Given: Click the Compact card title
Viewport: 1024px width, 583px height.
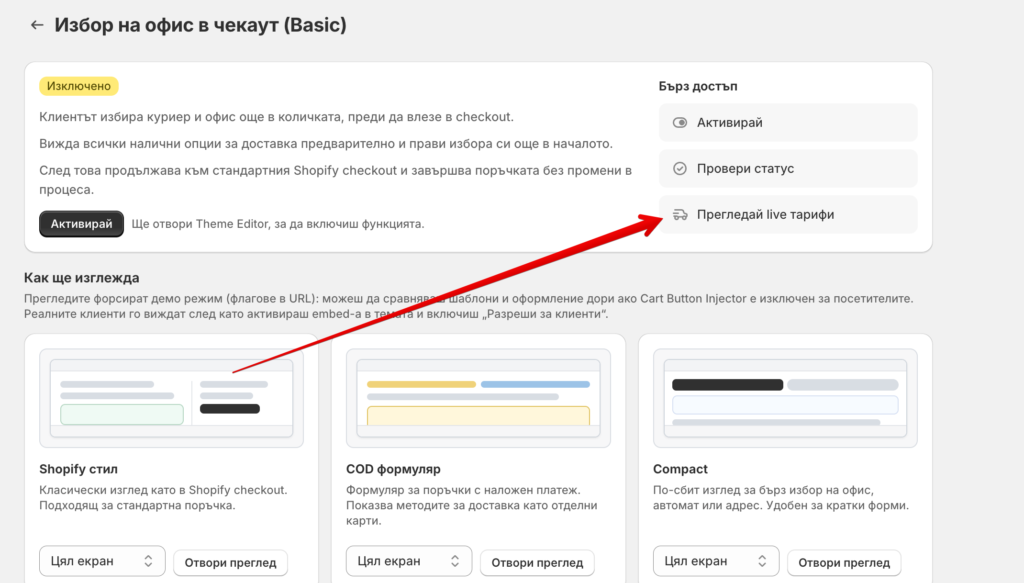Looking at the screenshot, I should click(x=680, y=469).
